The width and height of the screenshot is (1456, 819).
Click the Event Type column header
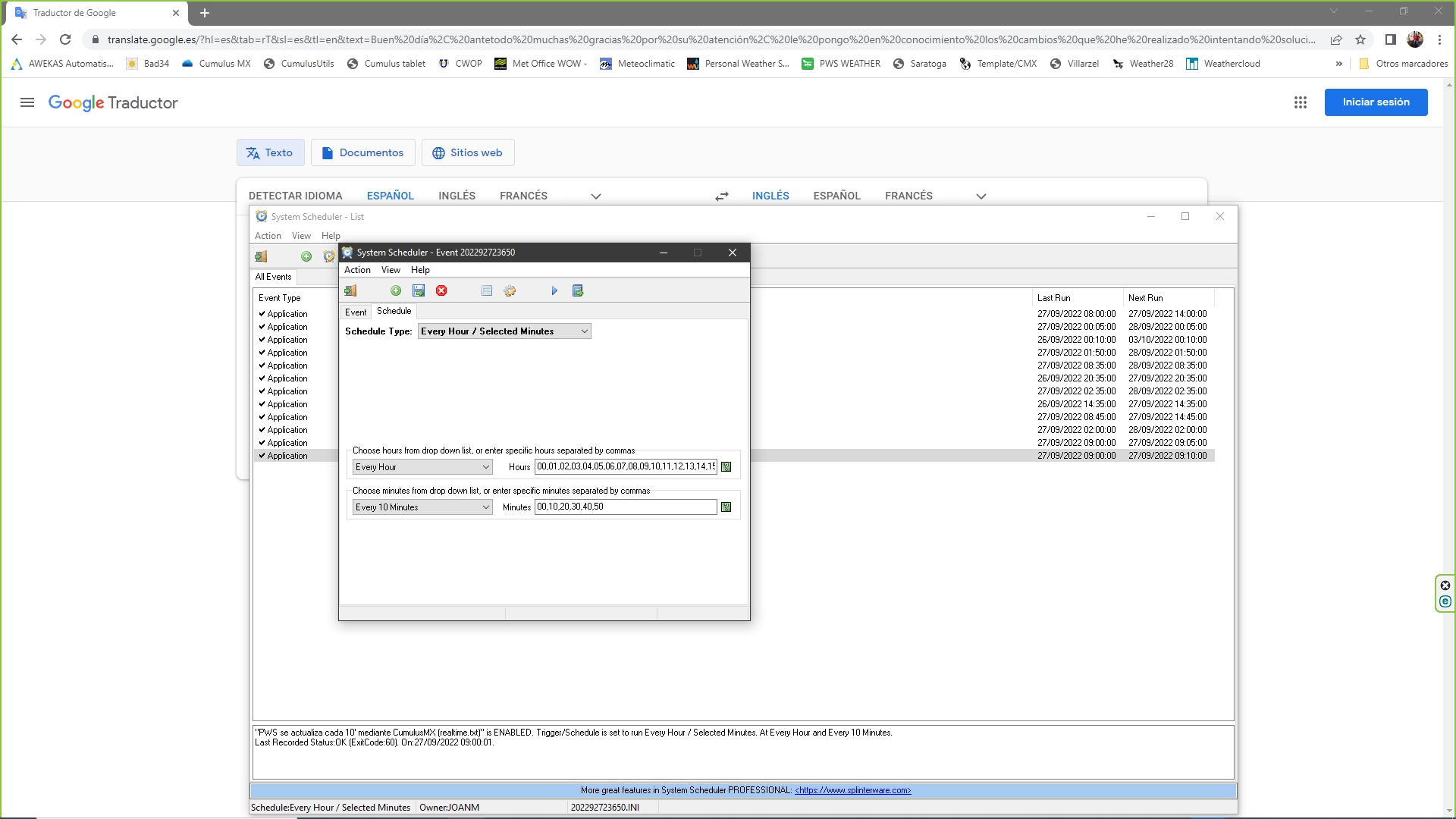[x=297, y=298]
